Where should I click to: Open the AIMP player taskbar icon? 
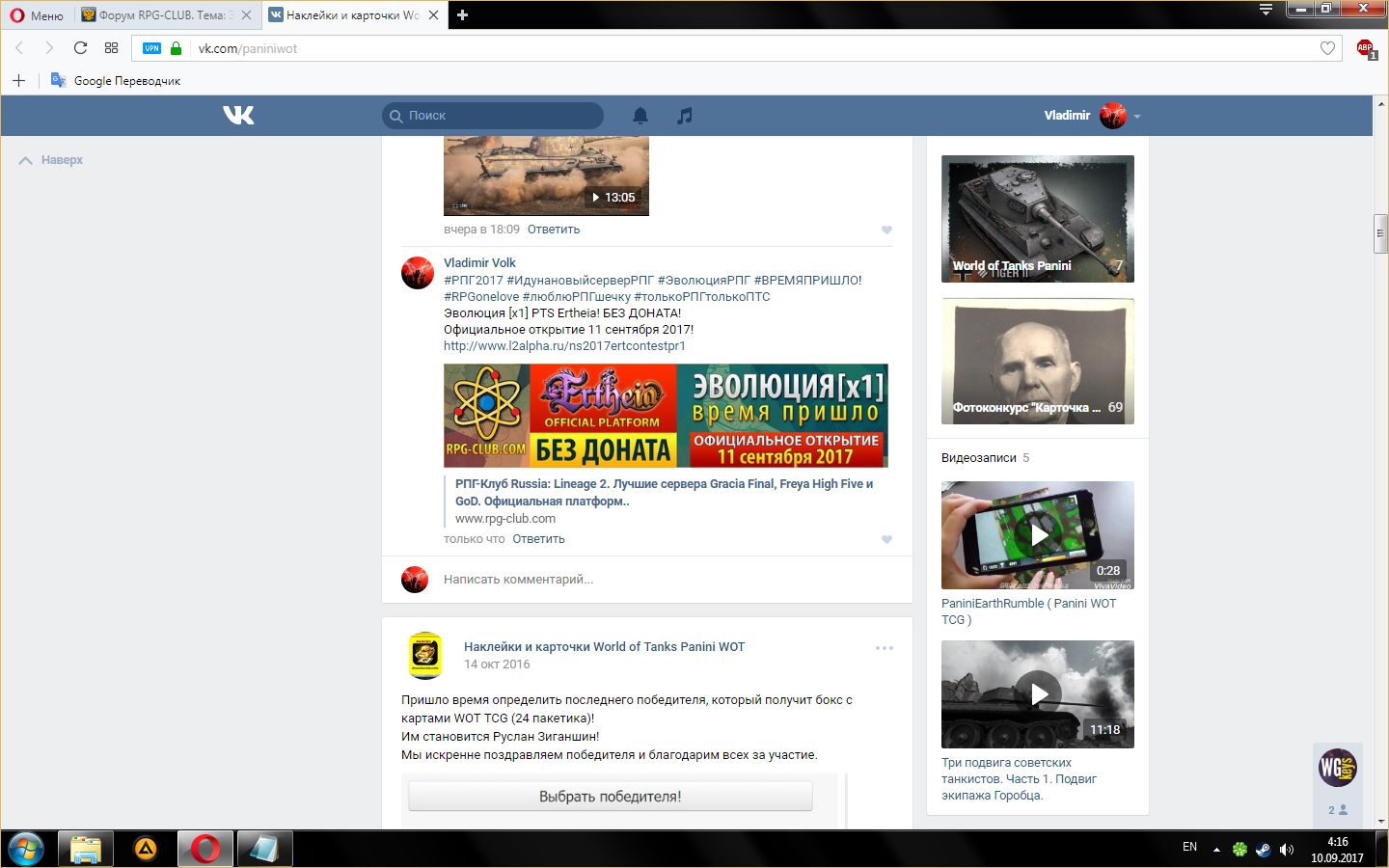(x=146, y=850)
